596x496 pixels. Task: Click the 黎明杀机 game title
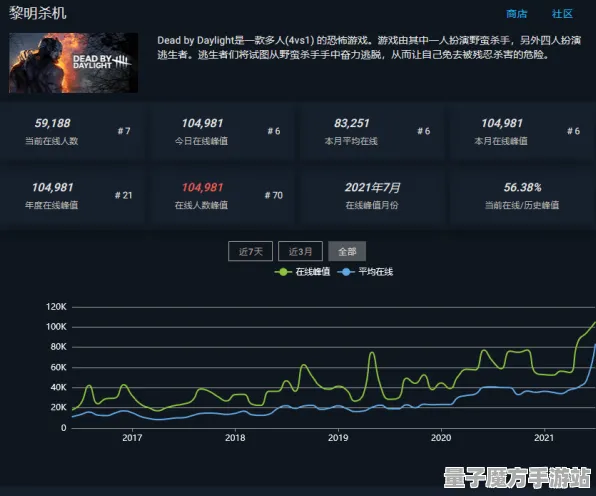[x=38, y=13]
